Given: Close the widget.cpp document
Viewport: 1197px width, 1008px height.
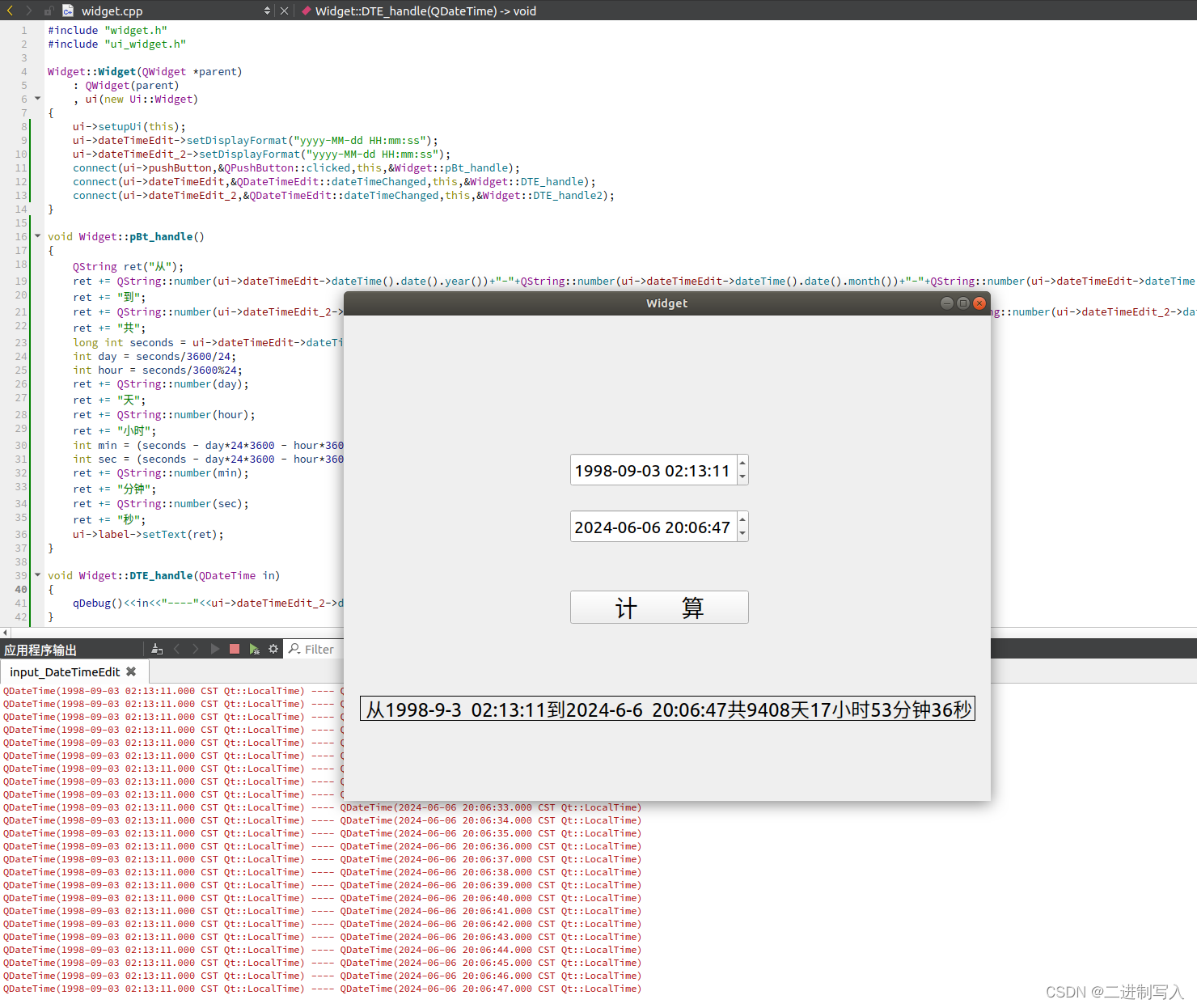Looking at the screenshot, I should [x=284, y=11].
